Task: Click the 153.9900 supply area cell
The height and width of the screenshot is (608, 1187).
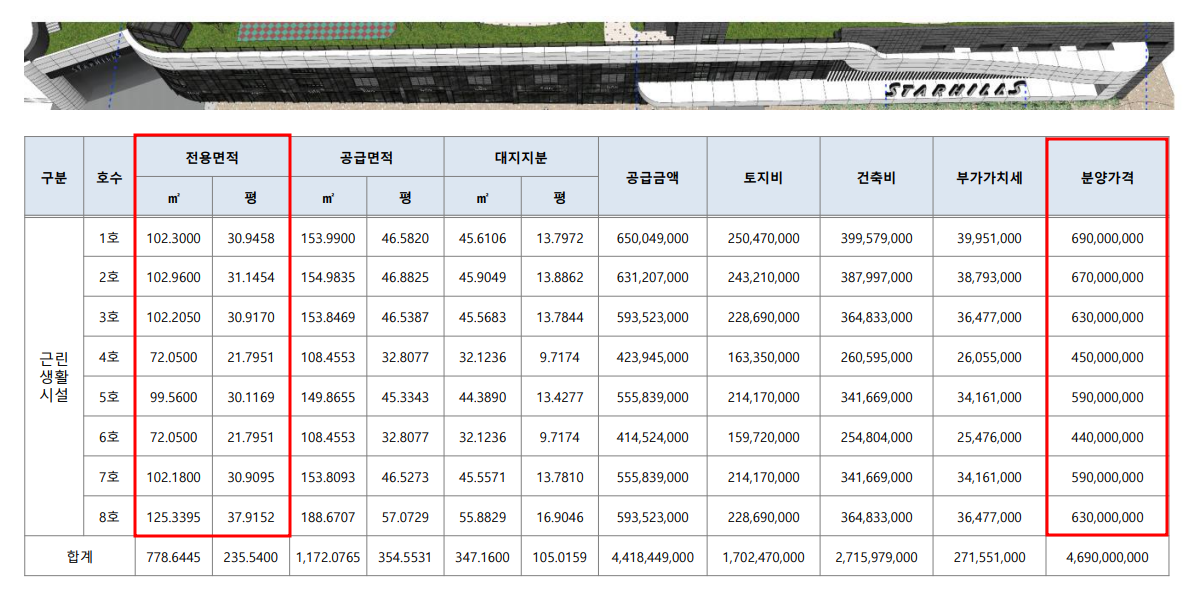Action: pyautogui.click(x=328, y=239)
